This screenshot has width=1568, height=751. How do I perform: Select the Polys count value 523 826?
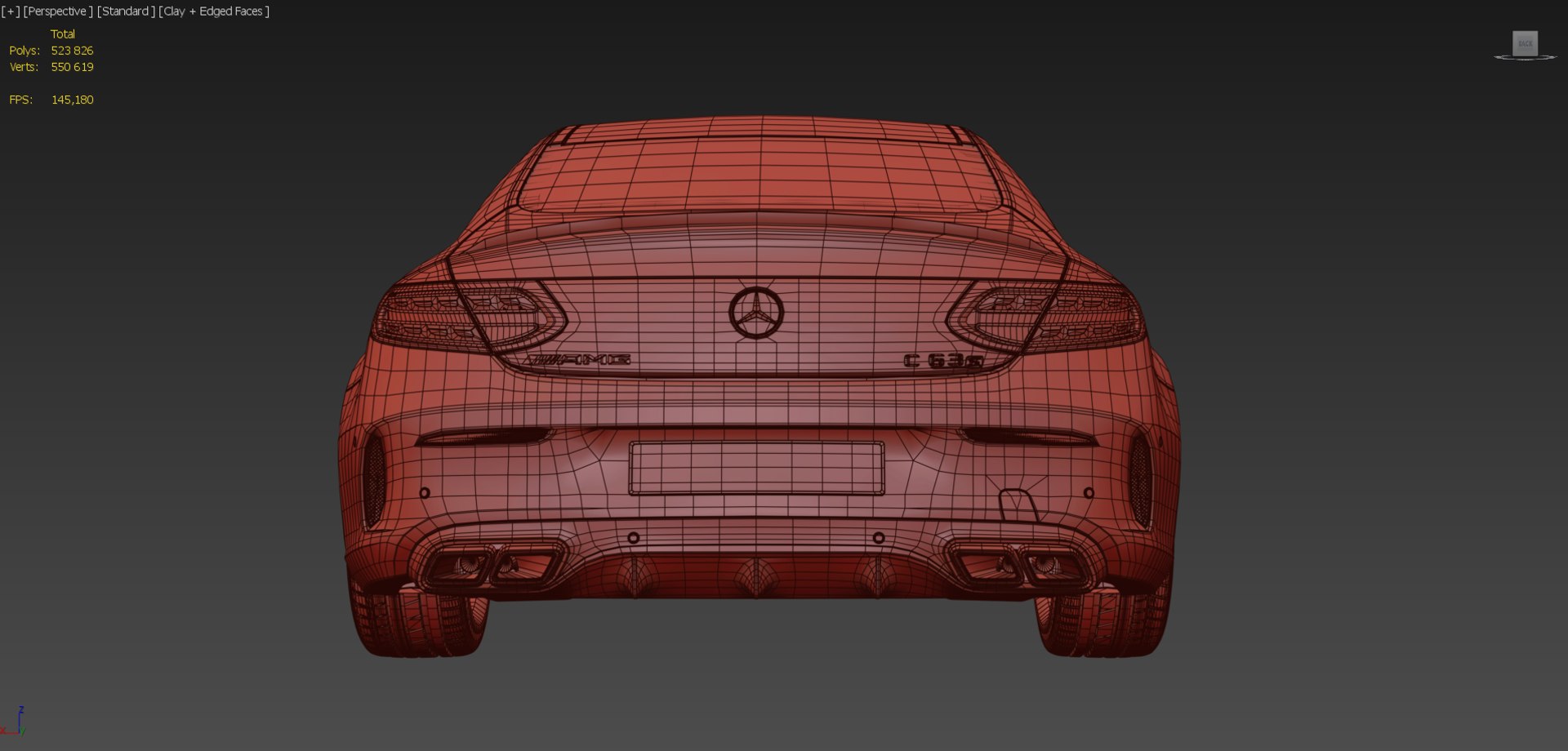point(72,51)
